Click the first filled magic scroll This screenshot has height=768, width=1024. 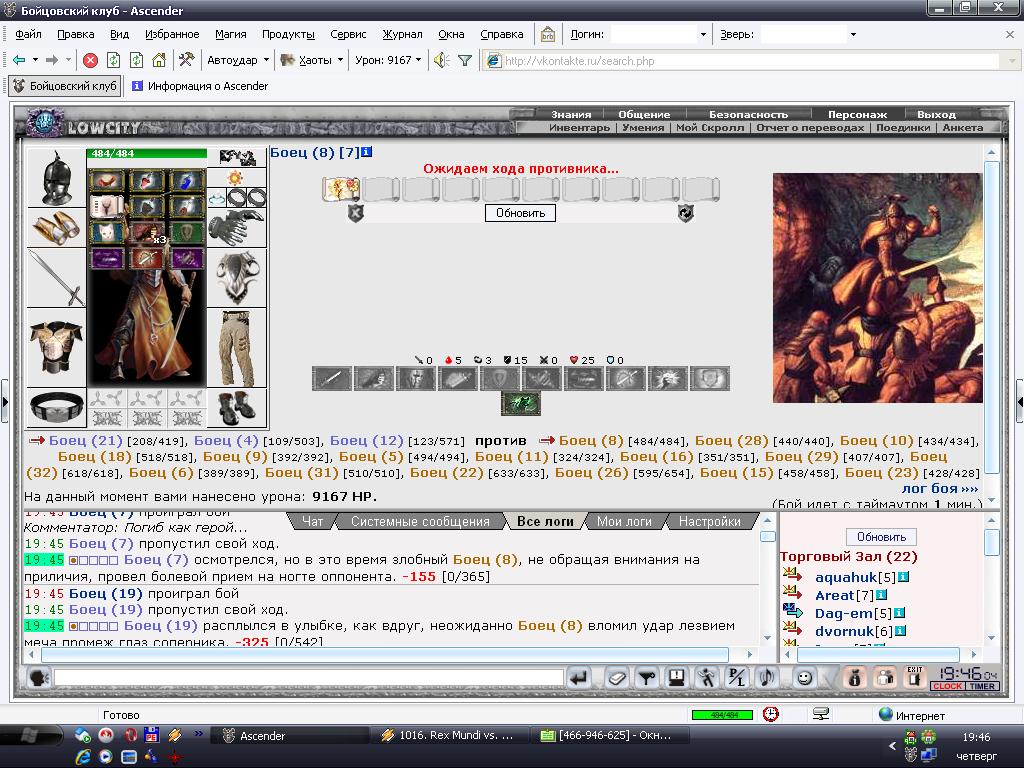point(341,189)
